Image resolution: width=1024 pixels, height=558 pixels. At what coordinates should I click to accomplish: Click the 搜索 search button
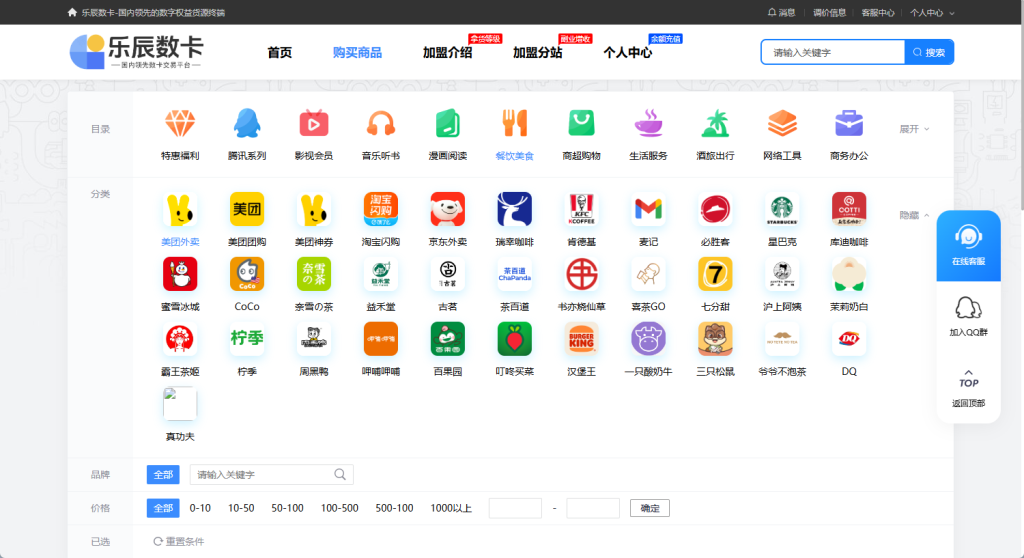[x=929, y=52]
